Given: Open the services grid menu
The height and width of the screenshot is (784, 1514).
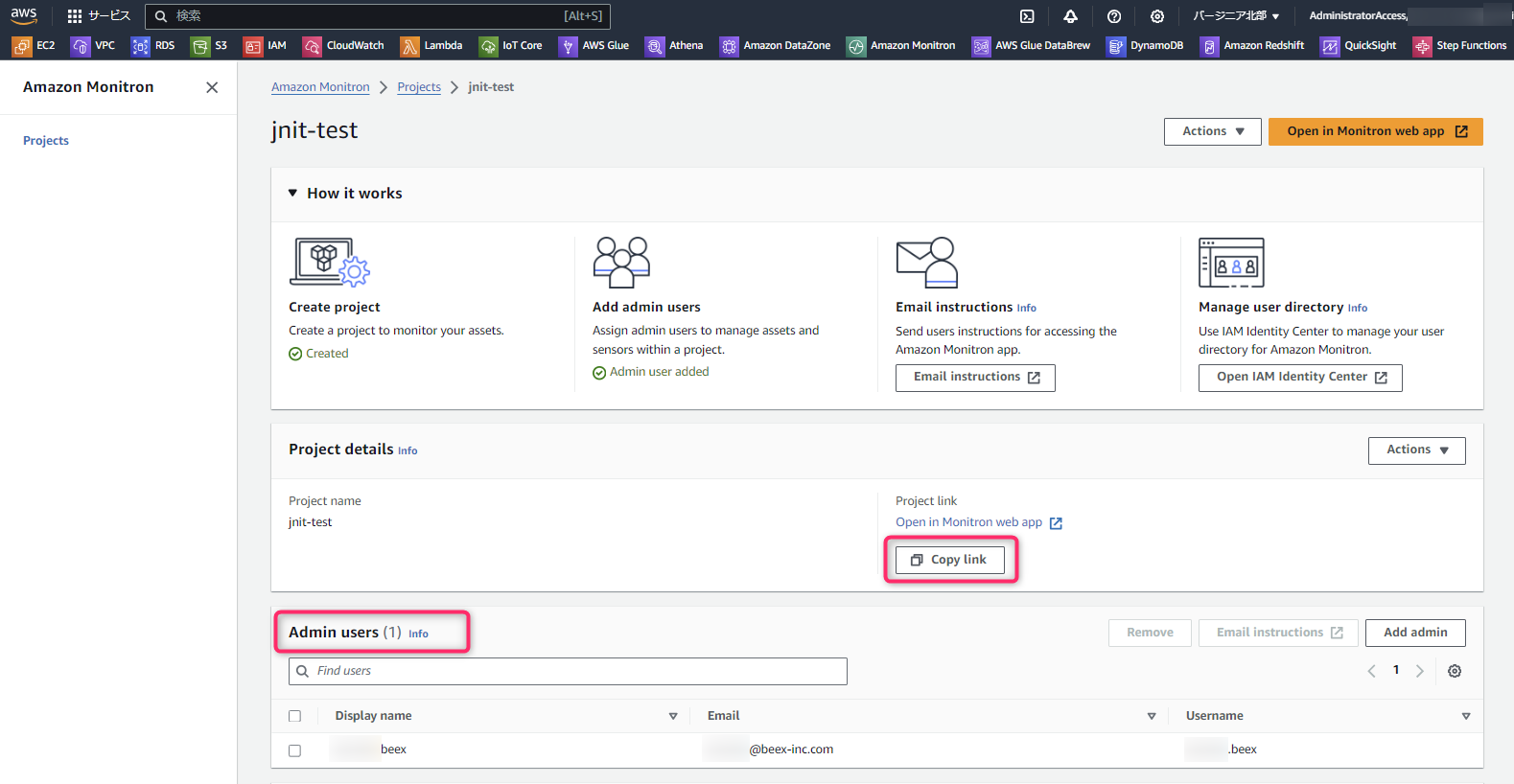Looking at the screenshot, I should pyautogui.click(x=99, y=15).
